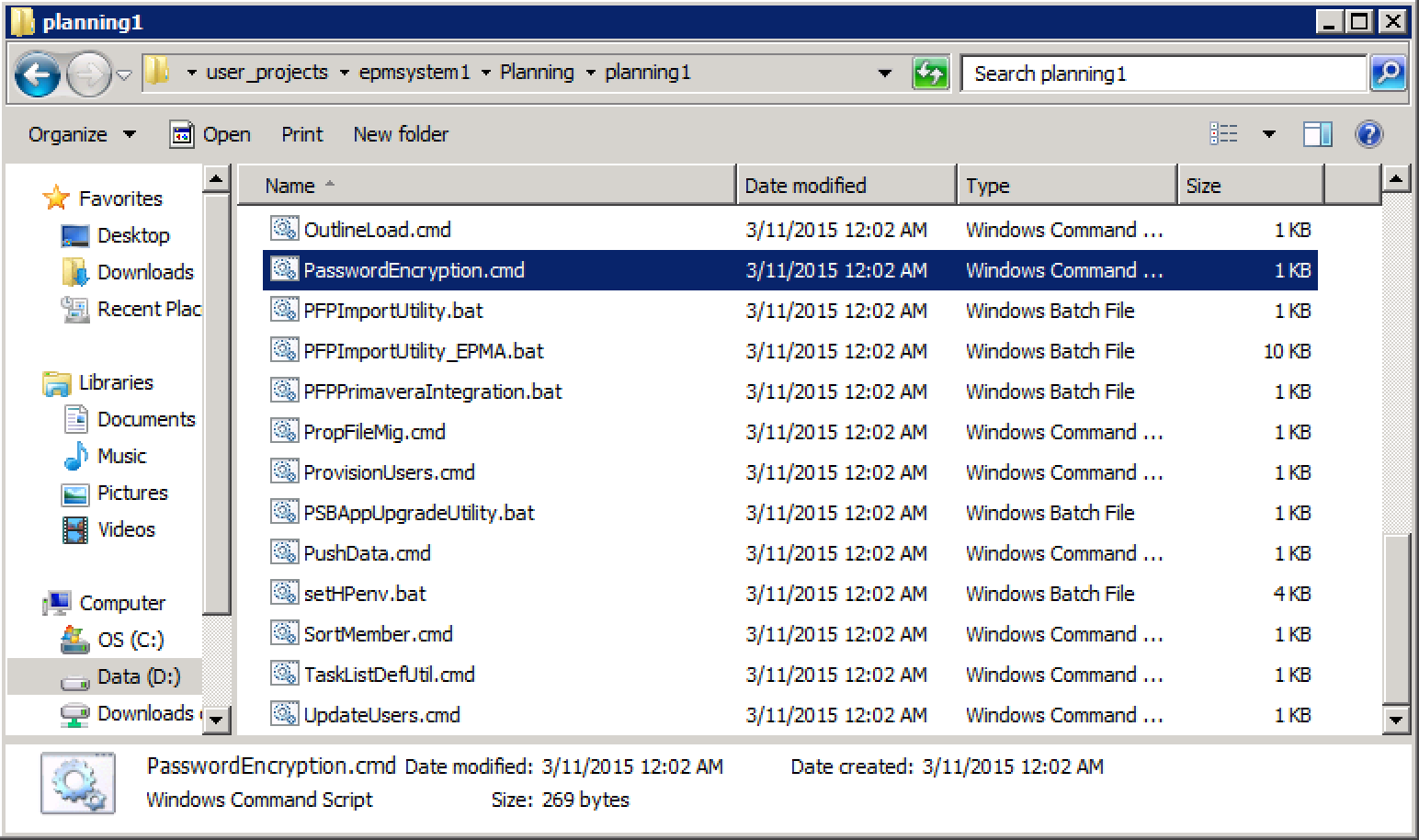Click the Back navigation arrow button
1419x840 pixels.
pos(38,74)
